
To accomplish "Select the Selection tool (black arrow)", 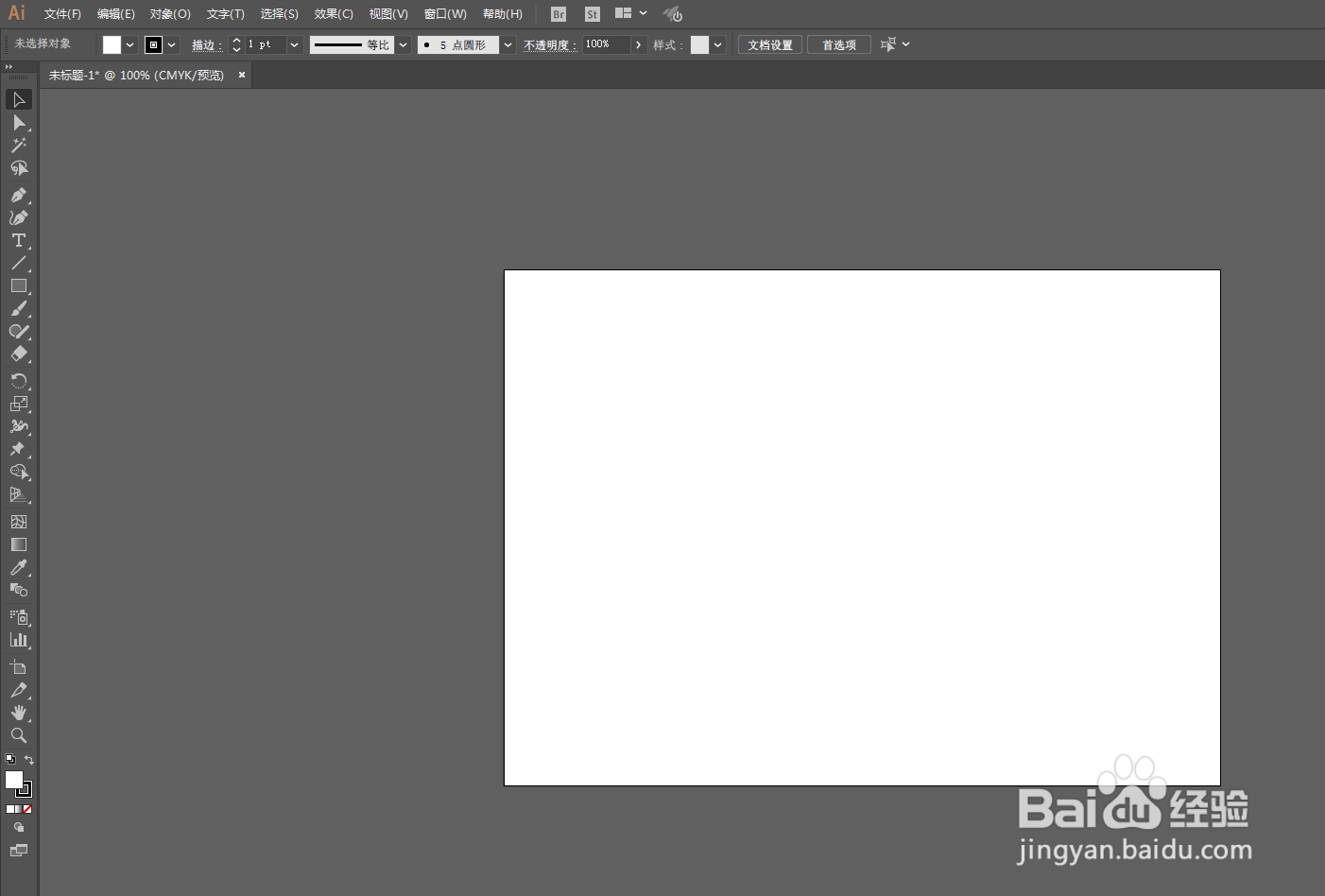I will (19, 99).
